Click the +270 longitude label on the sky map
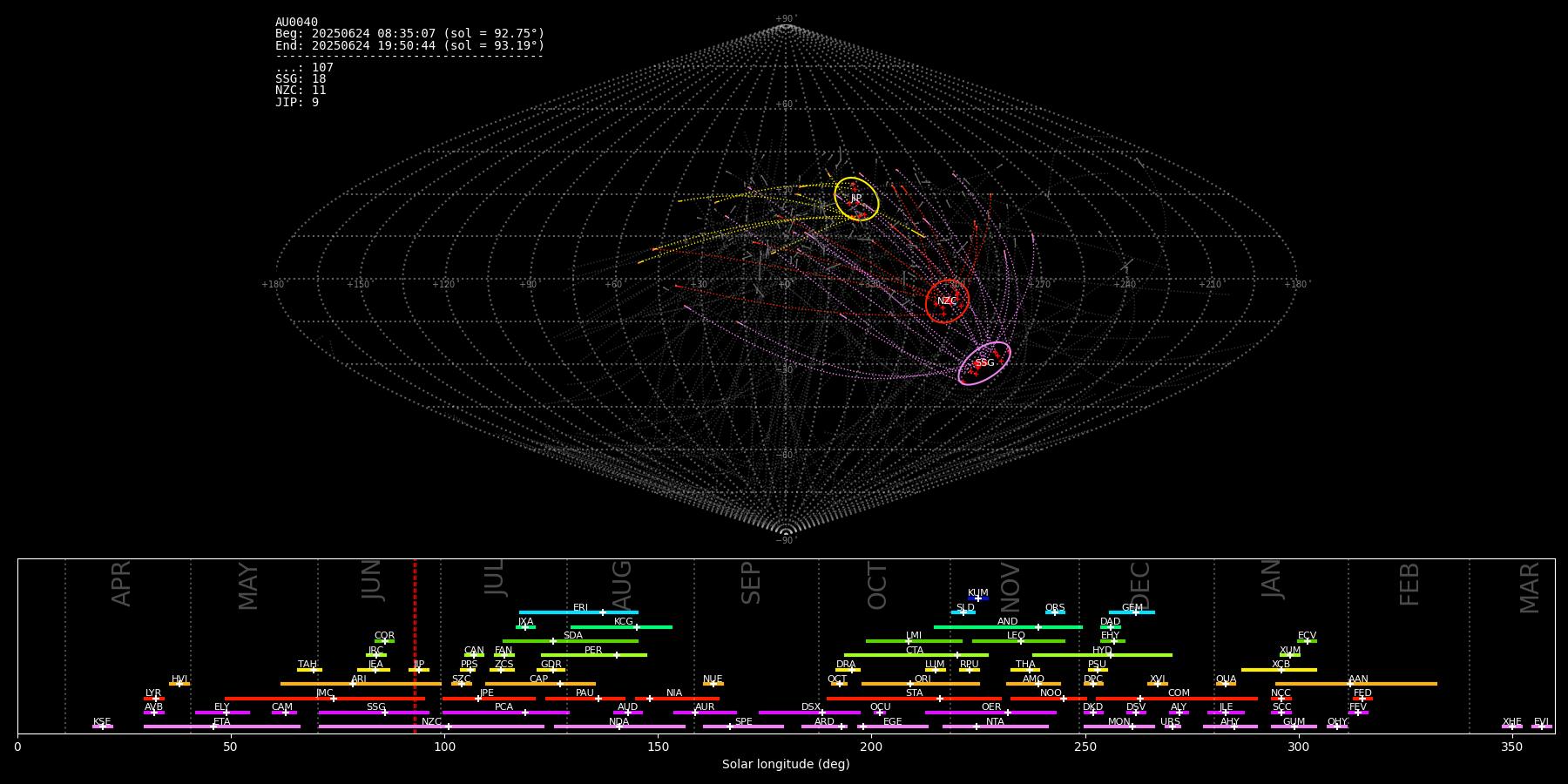 coord(1039,284)
